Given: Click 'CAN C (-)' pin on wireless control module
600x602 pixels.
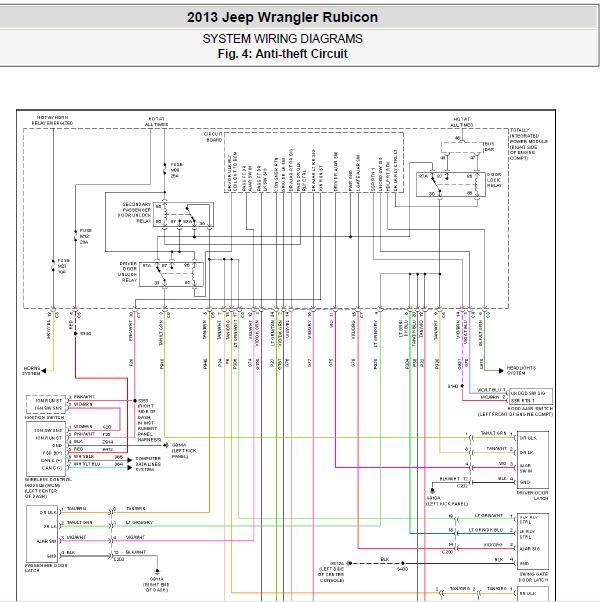Looking at the screenshot, I should [51, 468].
